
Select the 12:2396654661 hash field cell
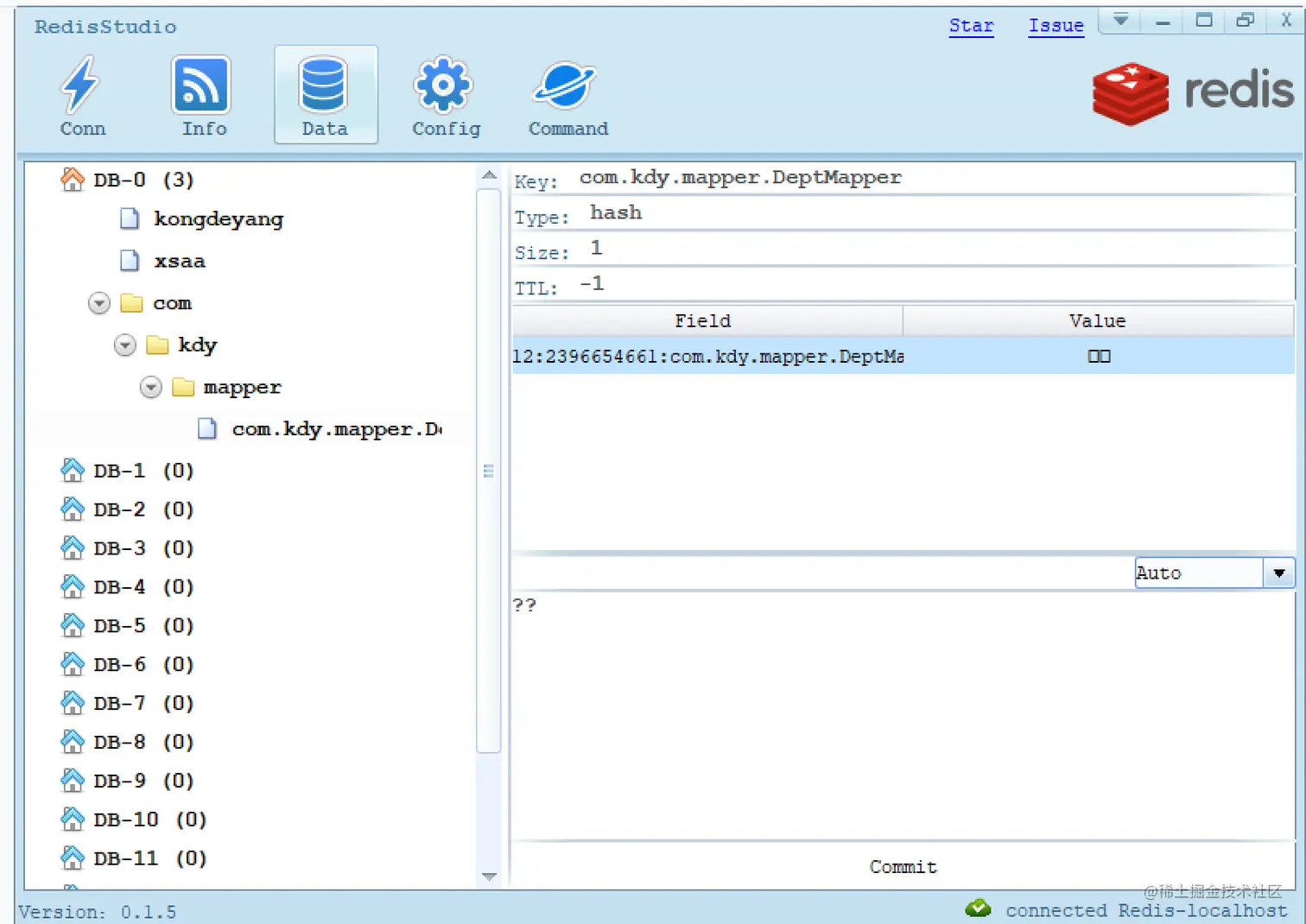(x=707, y=356)
